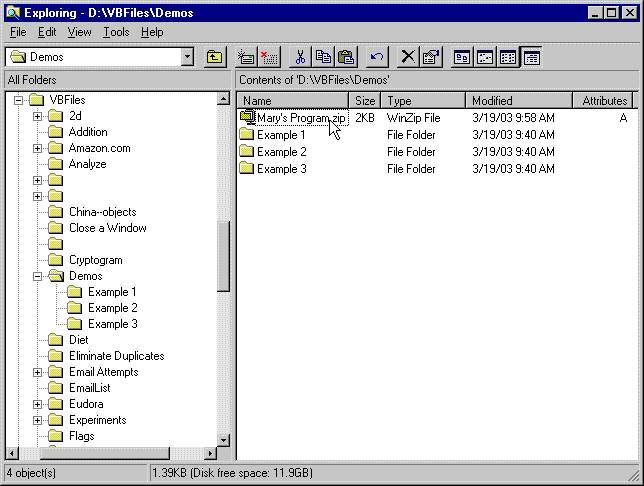Collapse the VBFiles tree node
The height and width of the screenshot is (486, 644).
[18, 100]
